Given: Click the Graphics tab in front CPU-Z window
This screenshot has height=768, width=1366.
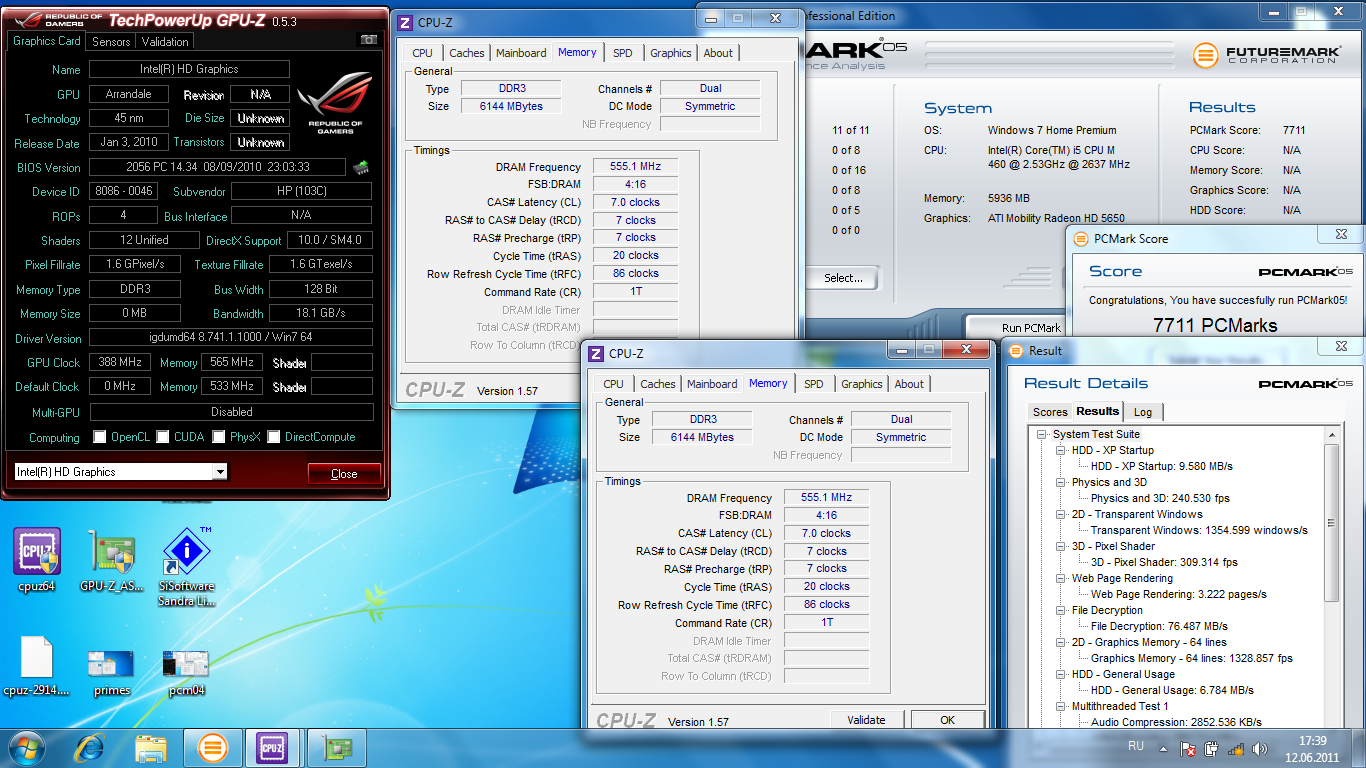Looking at the screenshot, I should coord(862,384).
